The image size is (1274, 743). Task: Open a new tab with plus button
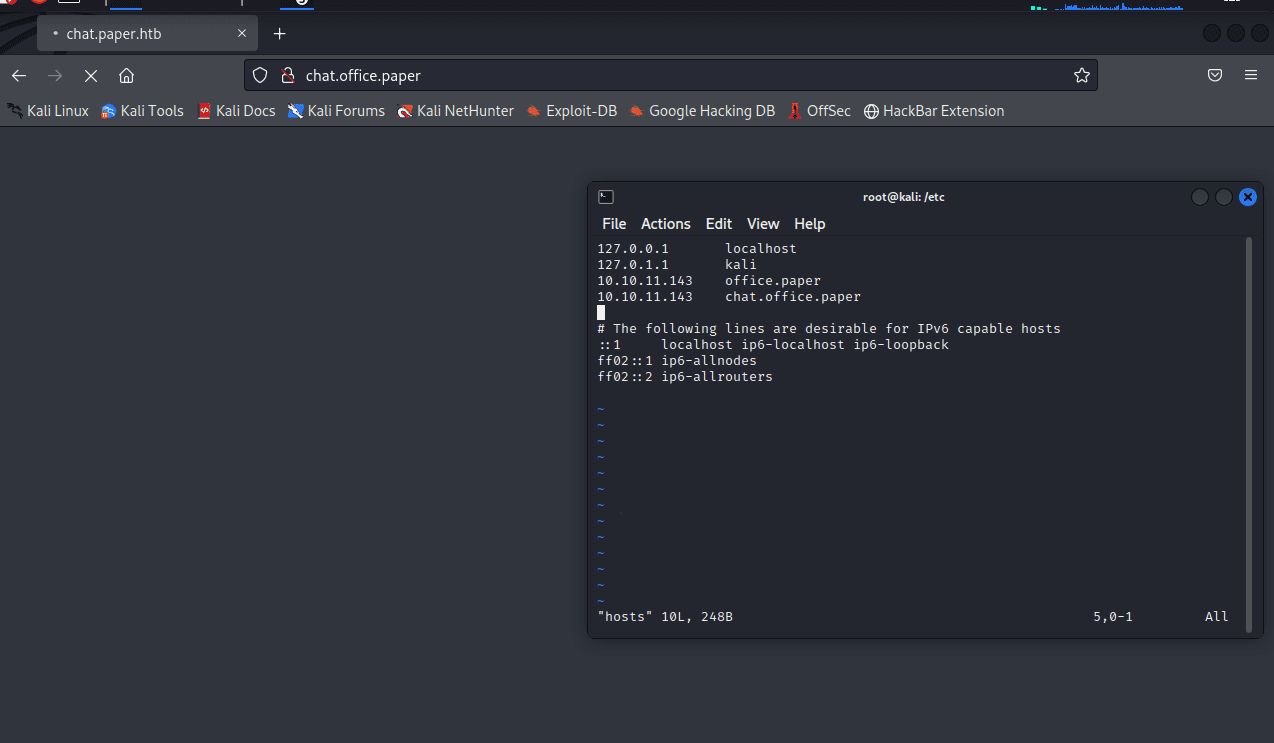(280, 34)
